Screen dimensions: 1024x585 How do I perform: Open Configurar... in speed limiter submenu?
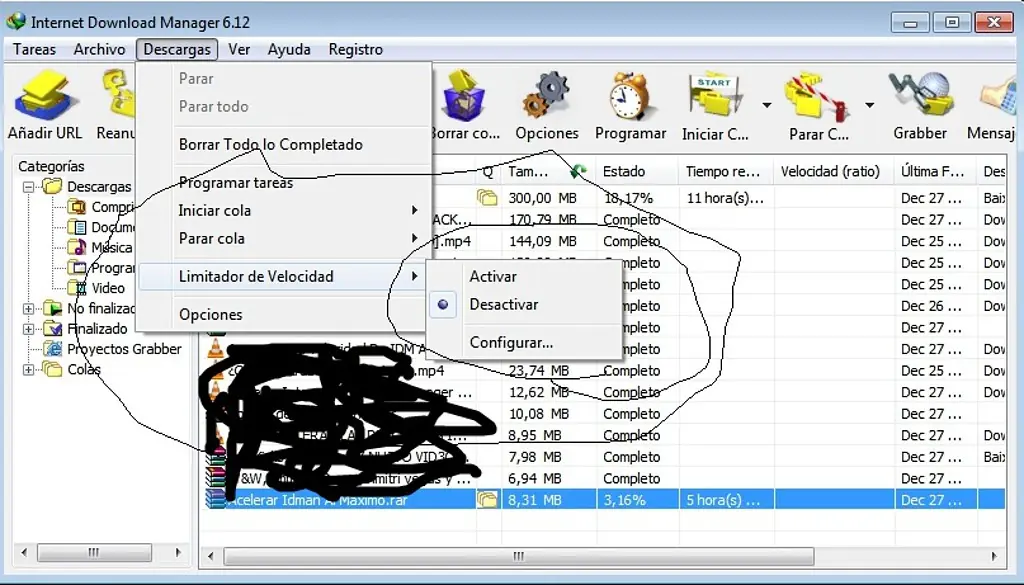click(x=511, y=342)
